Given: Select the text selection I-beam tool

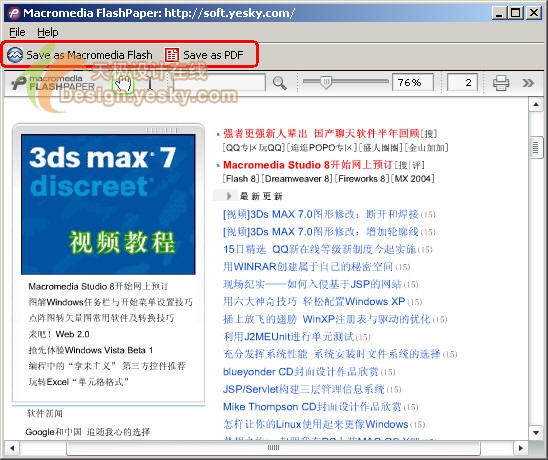Looking at the screenshot, I should (150, 84).
